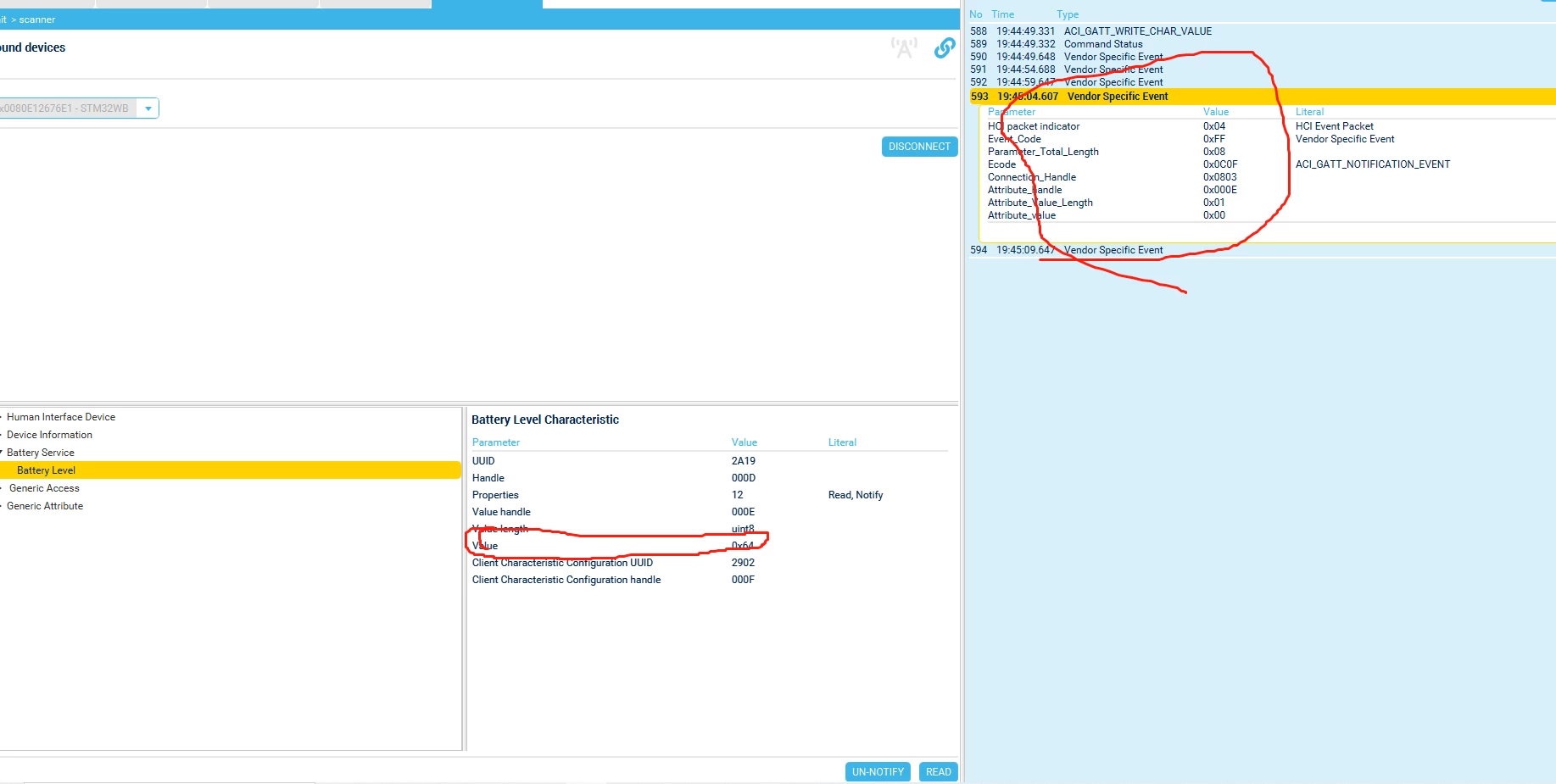
Task: Click the Read, Notify properties literal
Action: click(x=856, y=495)
